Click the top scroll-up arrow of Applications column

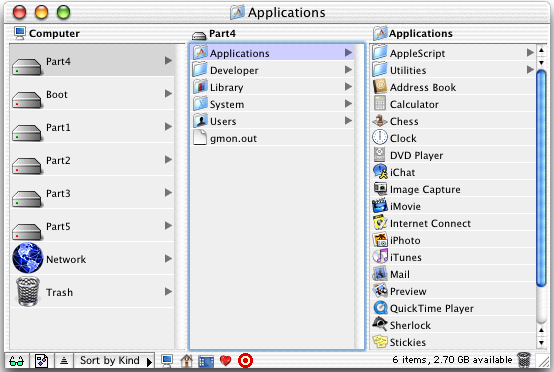click(541, 51)
